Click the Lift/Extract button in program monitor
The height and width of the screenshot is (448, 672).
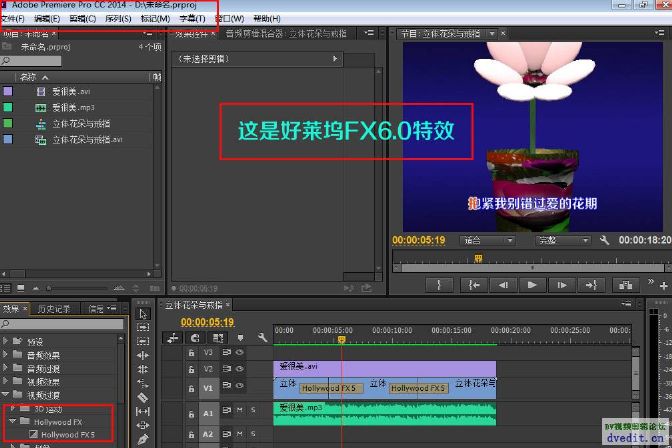[626, 285]
